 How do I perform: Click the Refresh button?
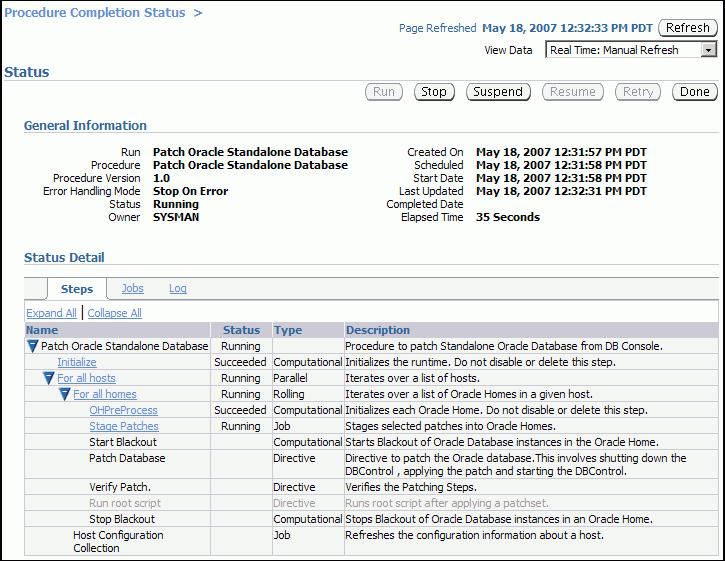pyautogui.click(x=687, y=28)
